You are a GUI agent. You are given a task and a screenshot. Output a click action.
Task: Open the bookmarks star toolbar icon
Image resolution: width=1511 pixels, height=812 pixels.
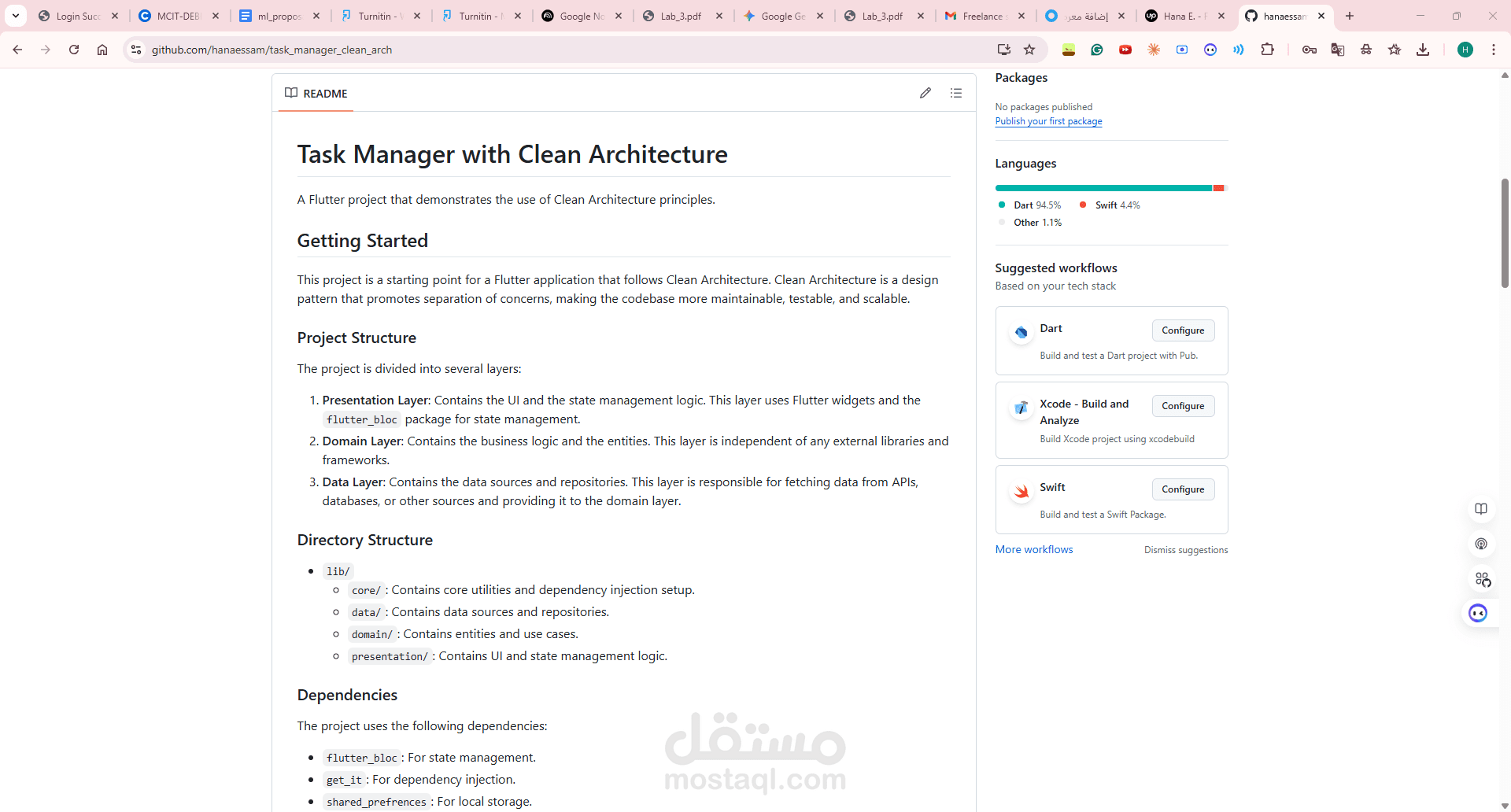(1395, 50)
